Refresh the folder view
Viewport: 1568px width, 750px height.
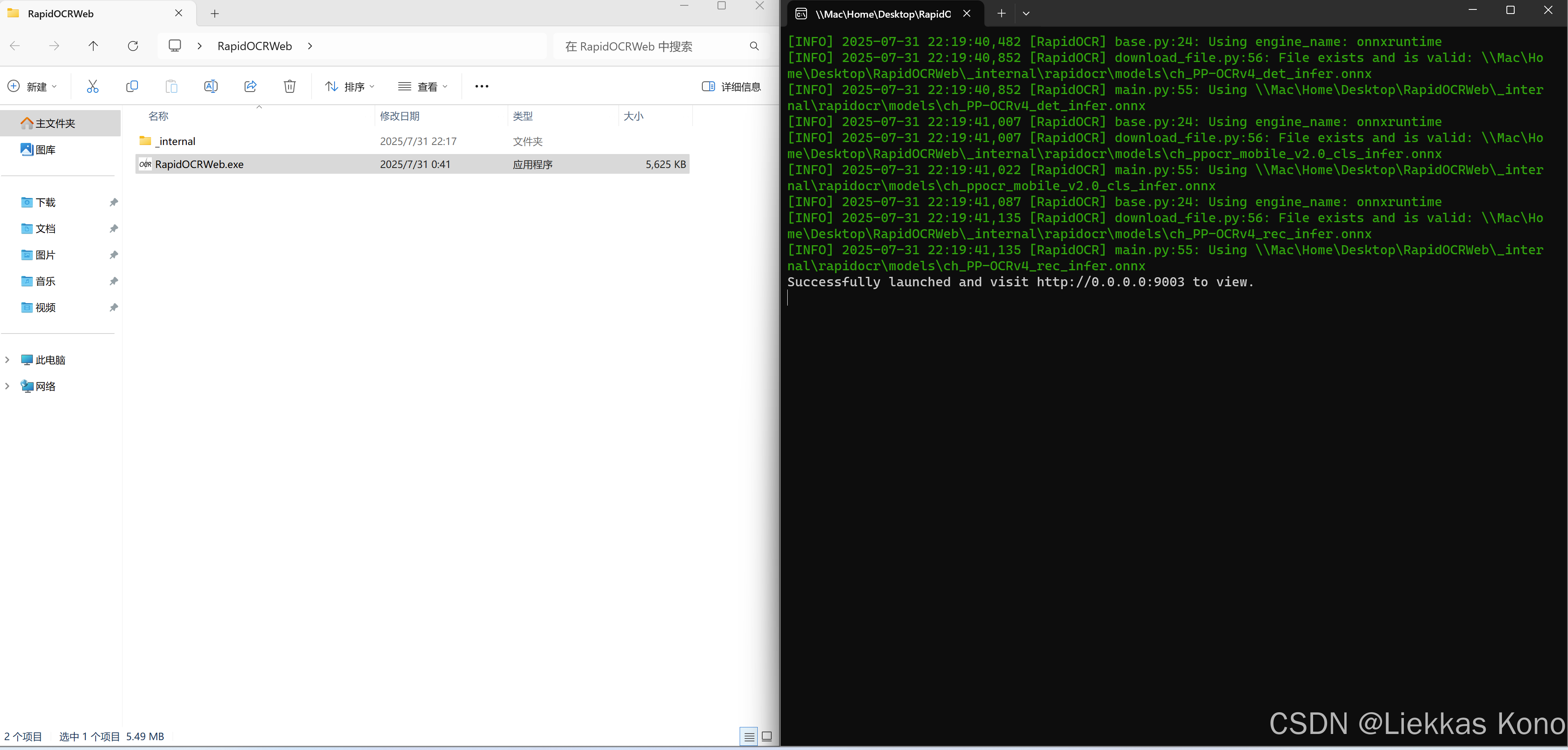[x=133, y=46]
